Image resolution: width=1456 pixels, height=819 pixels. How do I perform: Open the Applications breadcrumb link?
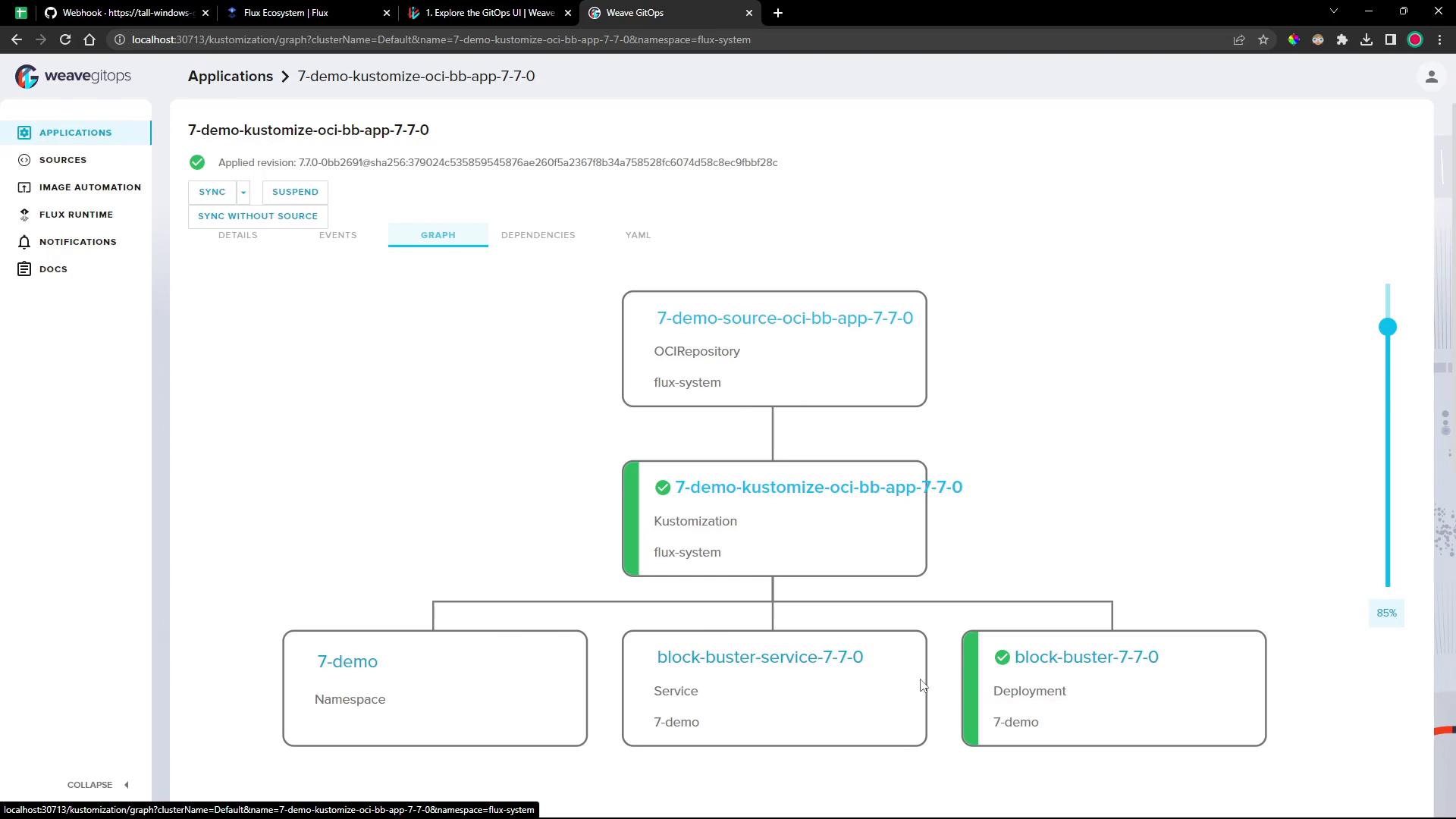tap(231, 77)
